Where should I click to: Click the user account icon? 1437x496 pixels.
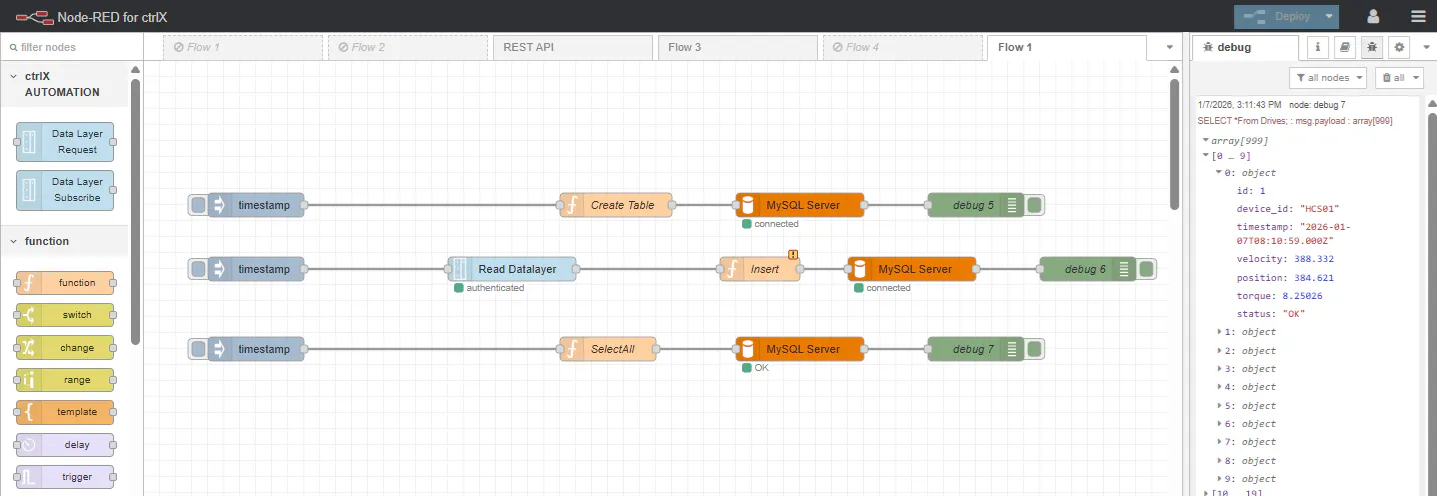tap(1373, 16)
